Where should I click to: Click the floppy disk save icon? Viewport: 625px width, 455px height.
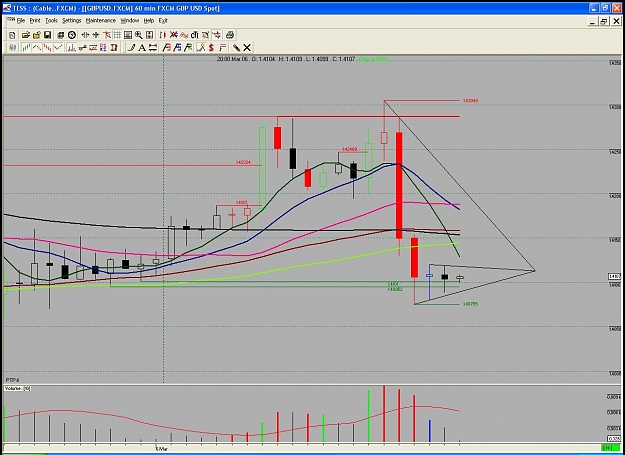(x=47, y=35)
